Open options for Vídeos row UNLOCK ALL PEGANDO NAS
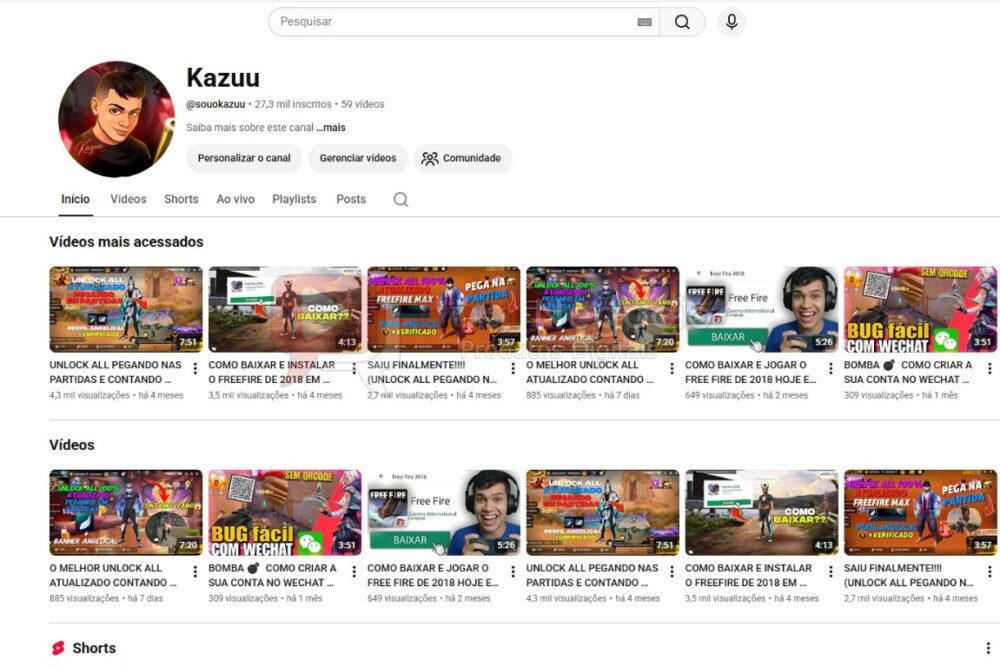1000x667 pixels. (672, 571)
